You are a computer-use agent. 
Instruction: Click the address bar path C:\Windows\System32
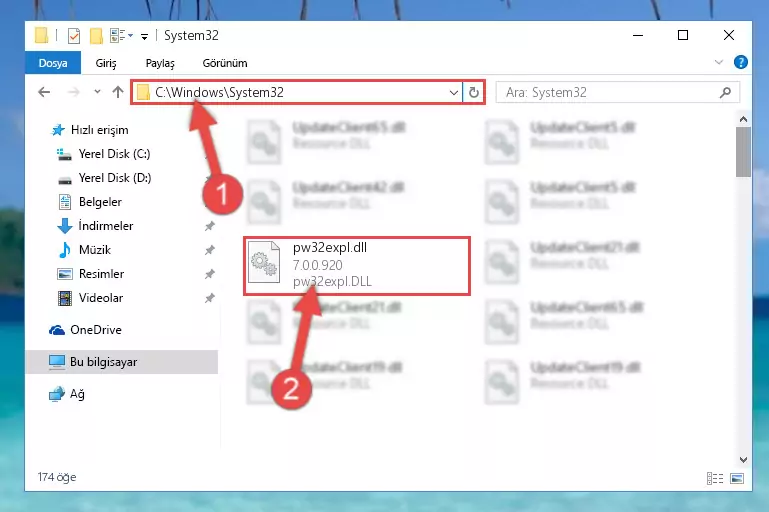pos(219,92)
